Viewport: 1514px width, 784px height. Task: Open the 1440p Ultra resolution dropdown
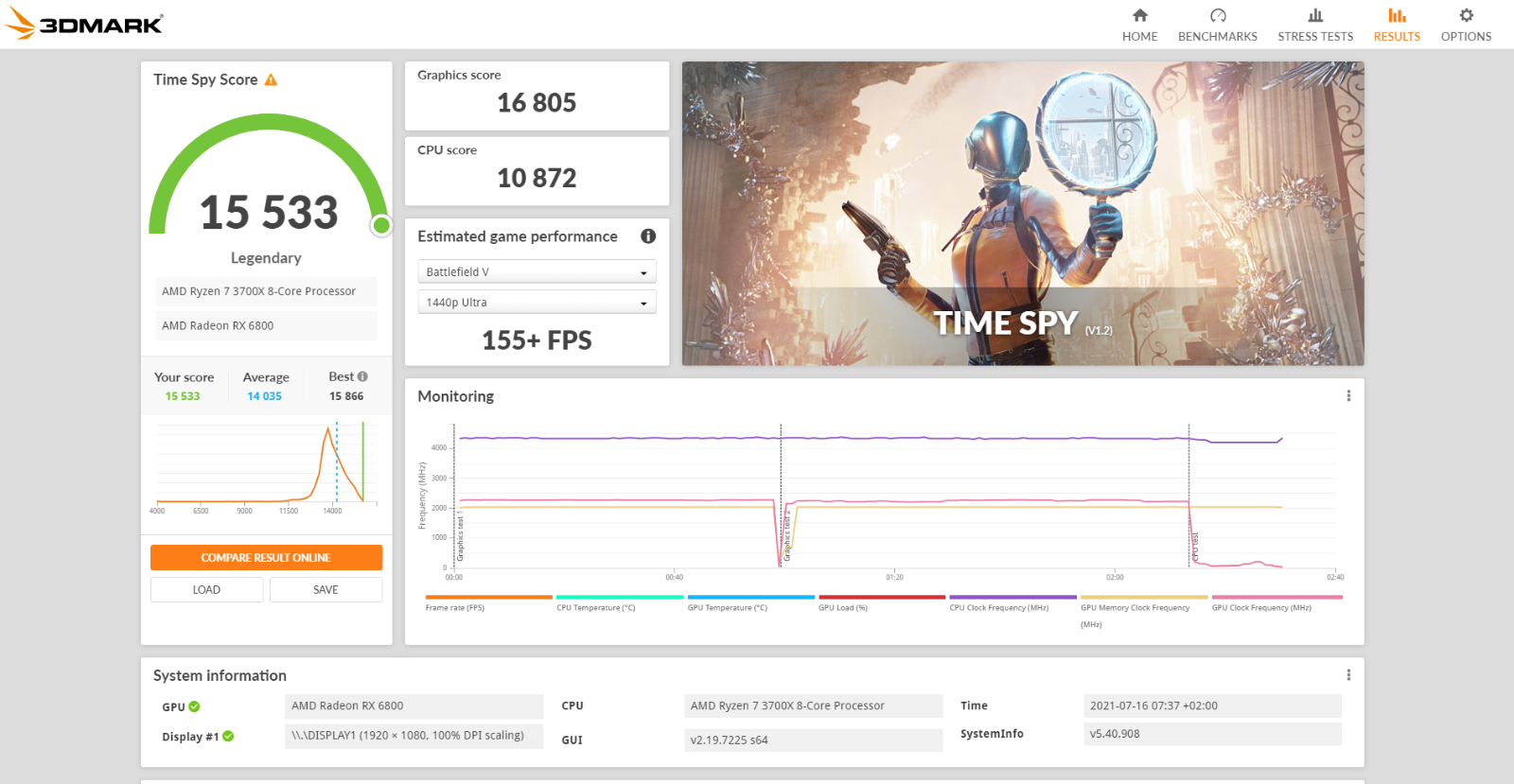tap(537, 303)
